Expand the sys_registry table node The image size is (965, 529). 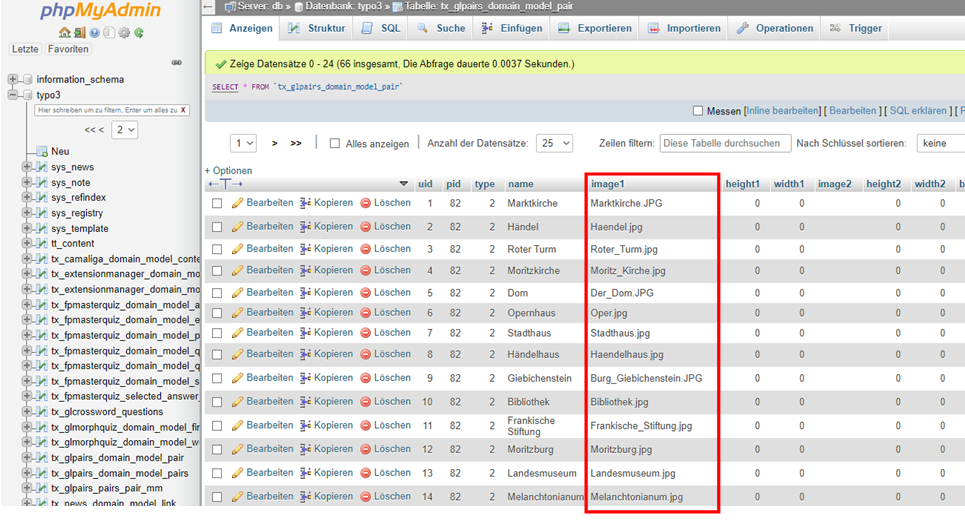(26, 213)
